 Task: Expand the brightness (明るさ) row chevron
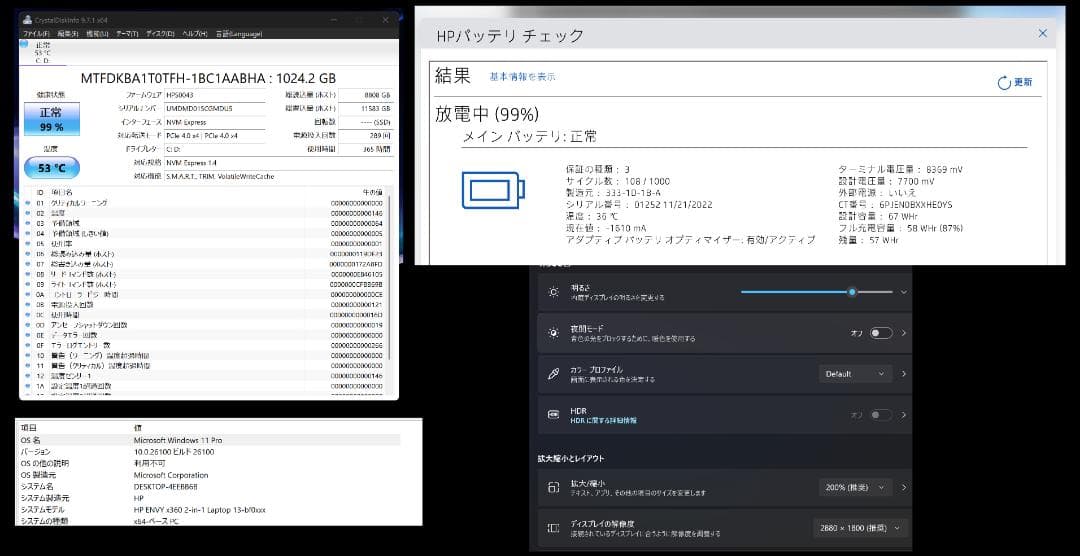(904, 292)
